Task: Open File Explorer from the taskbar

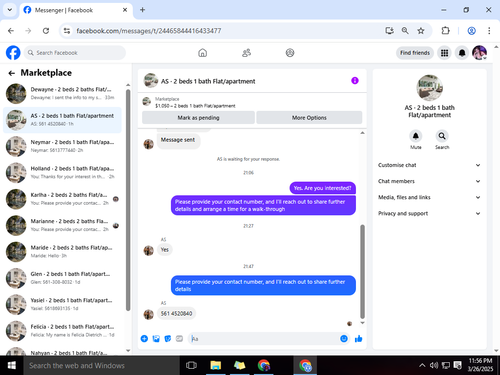Action: pos(216,365)
